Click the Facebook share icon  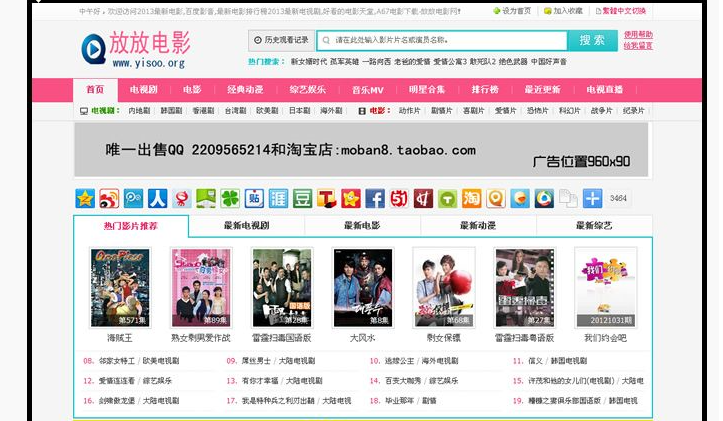(375, 198)
